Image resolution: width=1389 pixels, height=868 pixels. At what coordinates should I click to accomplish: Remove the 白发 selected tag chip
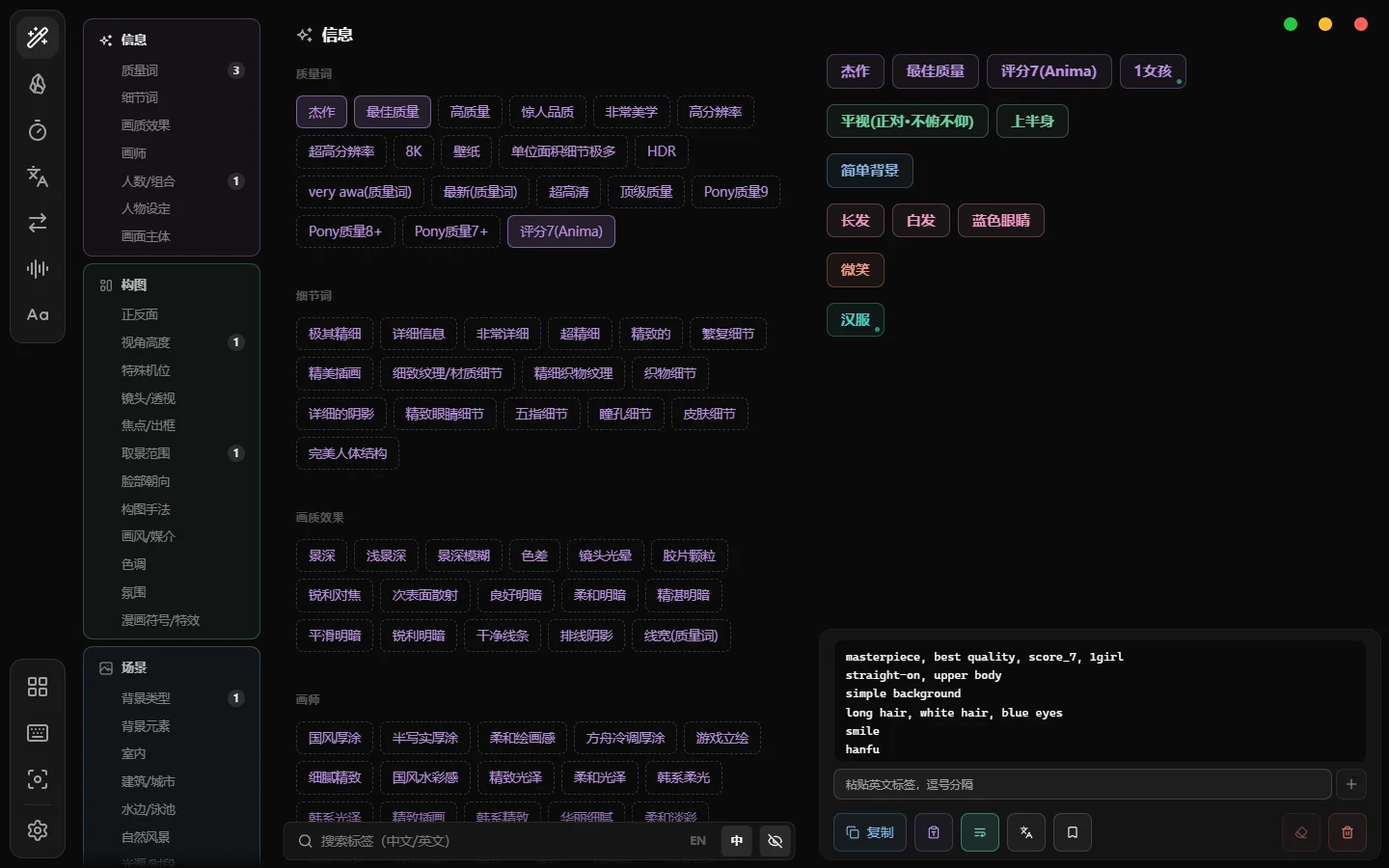[921, 221]
